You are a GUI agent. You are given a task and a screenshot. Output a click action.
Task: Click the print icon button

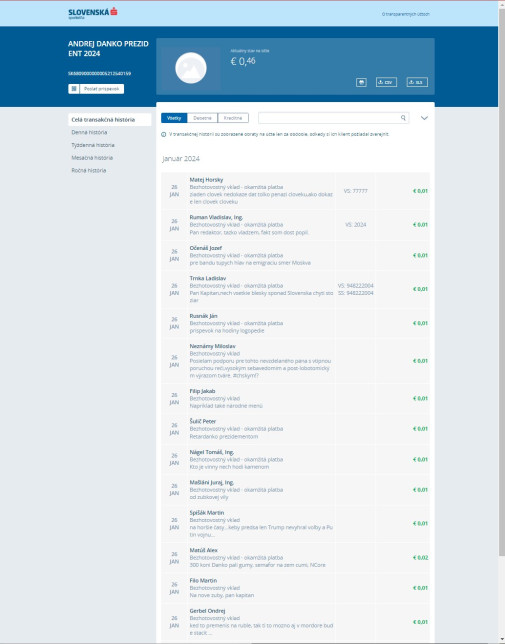[361, 82]
